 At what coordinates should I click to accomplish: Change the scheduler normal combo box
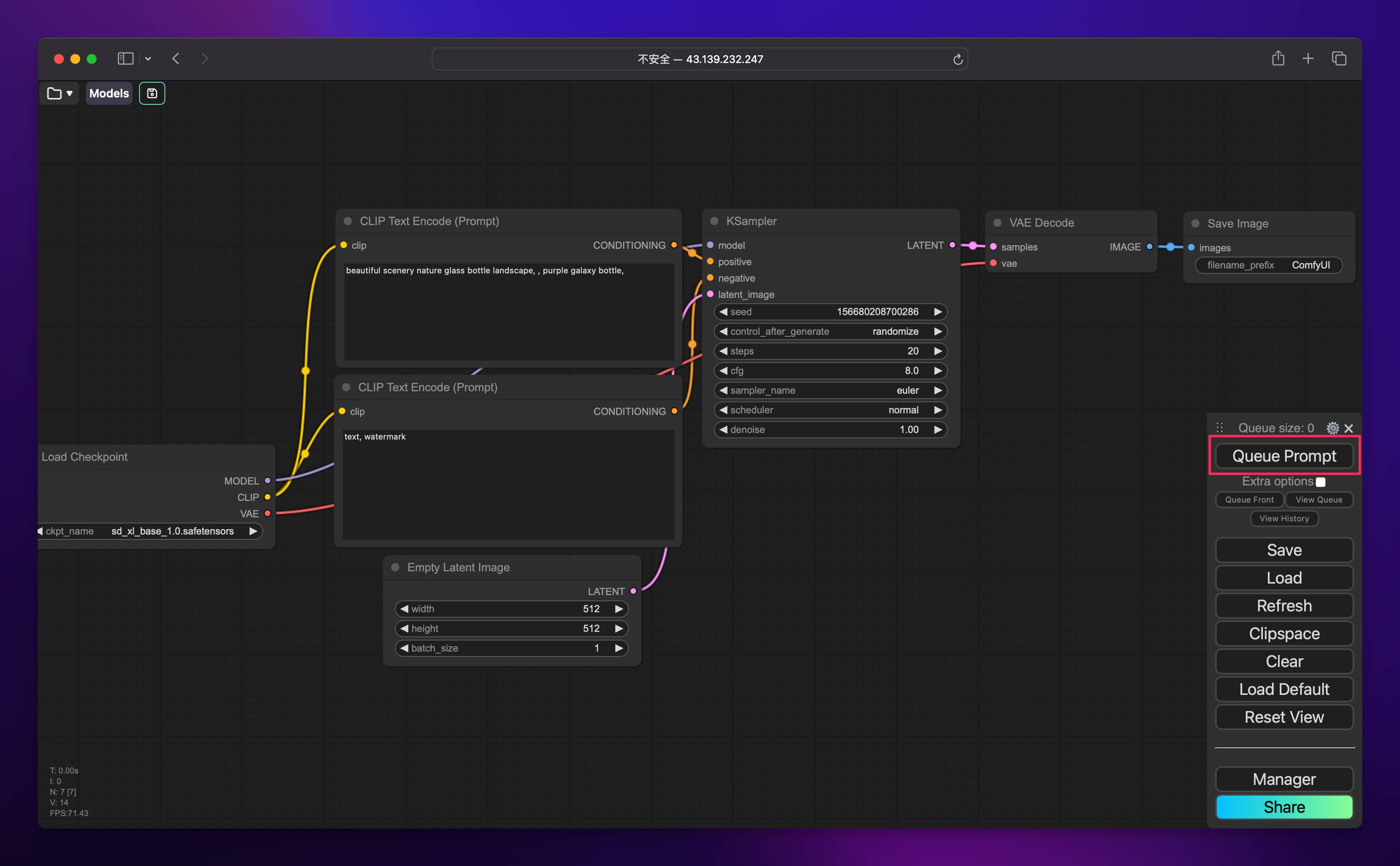[830, 410]
